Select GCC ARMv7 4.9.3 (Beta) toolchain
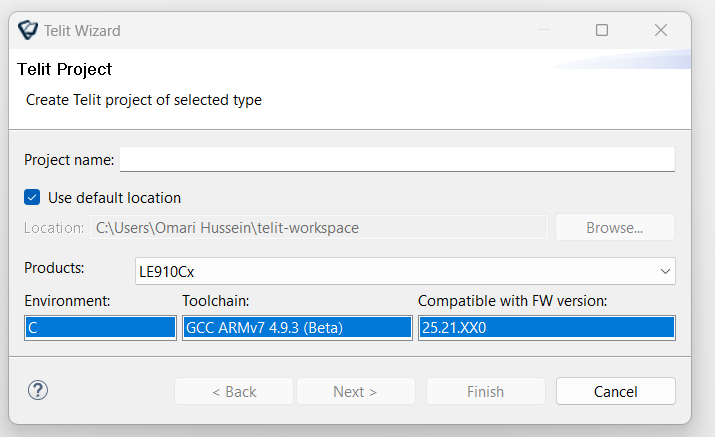The width and height of the screenshot is (715, 437). [297, 328]
